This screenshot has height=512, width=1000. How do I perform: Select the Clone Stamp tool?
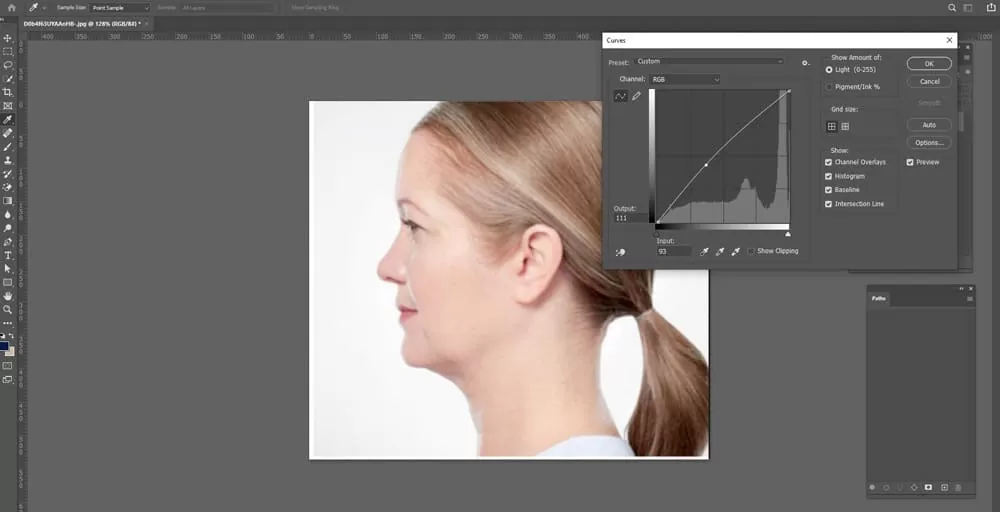[8, 160]
